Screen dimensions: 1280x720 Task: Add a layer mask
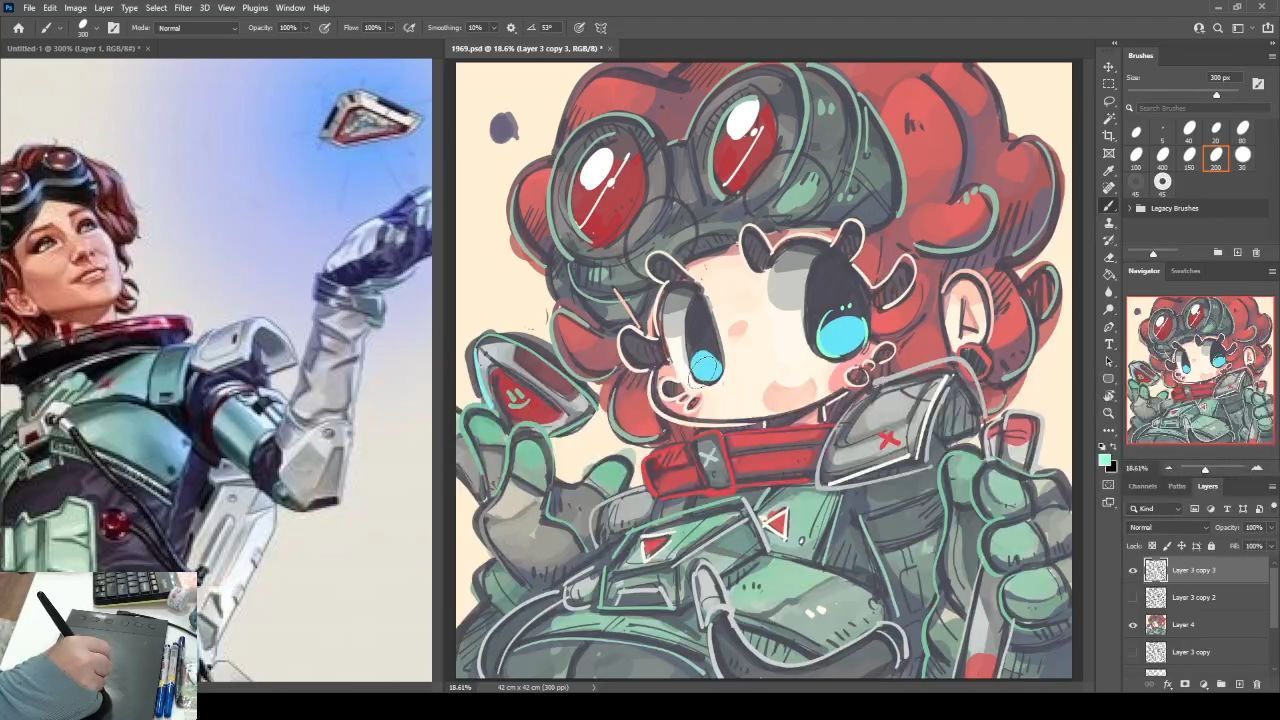1185,685
